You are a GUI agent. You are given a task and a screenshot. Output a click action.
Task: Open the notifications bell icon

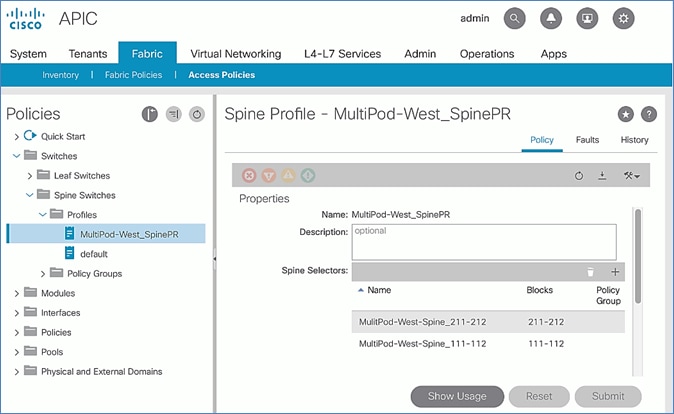(551, 18)
